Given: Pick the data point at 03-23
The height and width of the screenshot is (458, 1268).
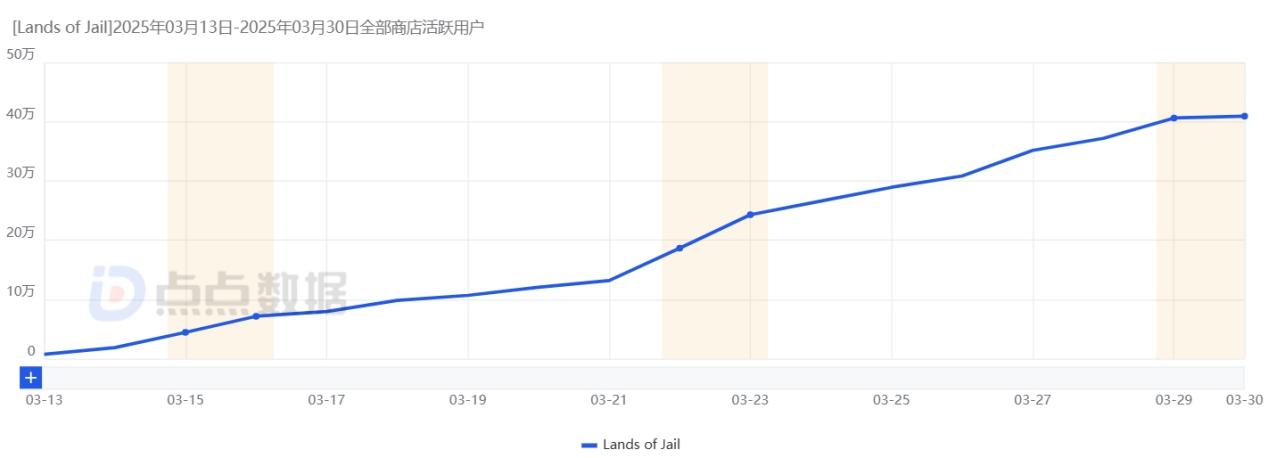Looking at the screenshot, I should (x=750, y=215).
